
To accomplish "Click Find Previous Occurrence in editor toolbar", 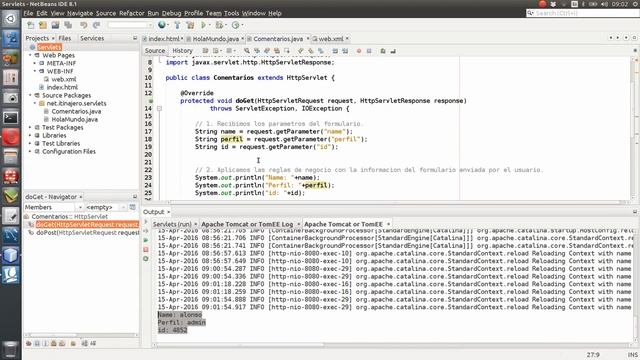I will click(257, 51).
